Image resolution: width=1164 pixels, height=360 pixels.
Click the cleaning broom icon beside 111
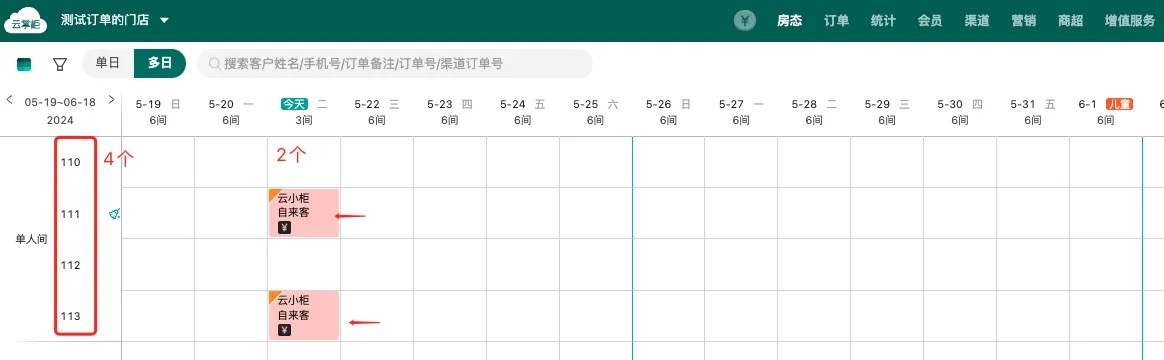point(114,214)
